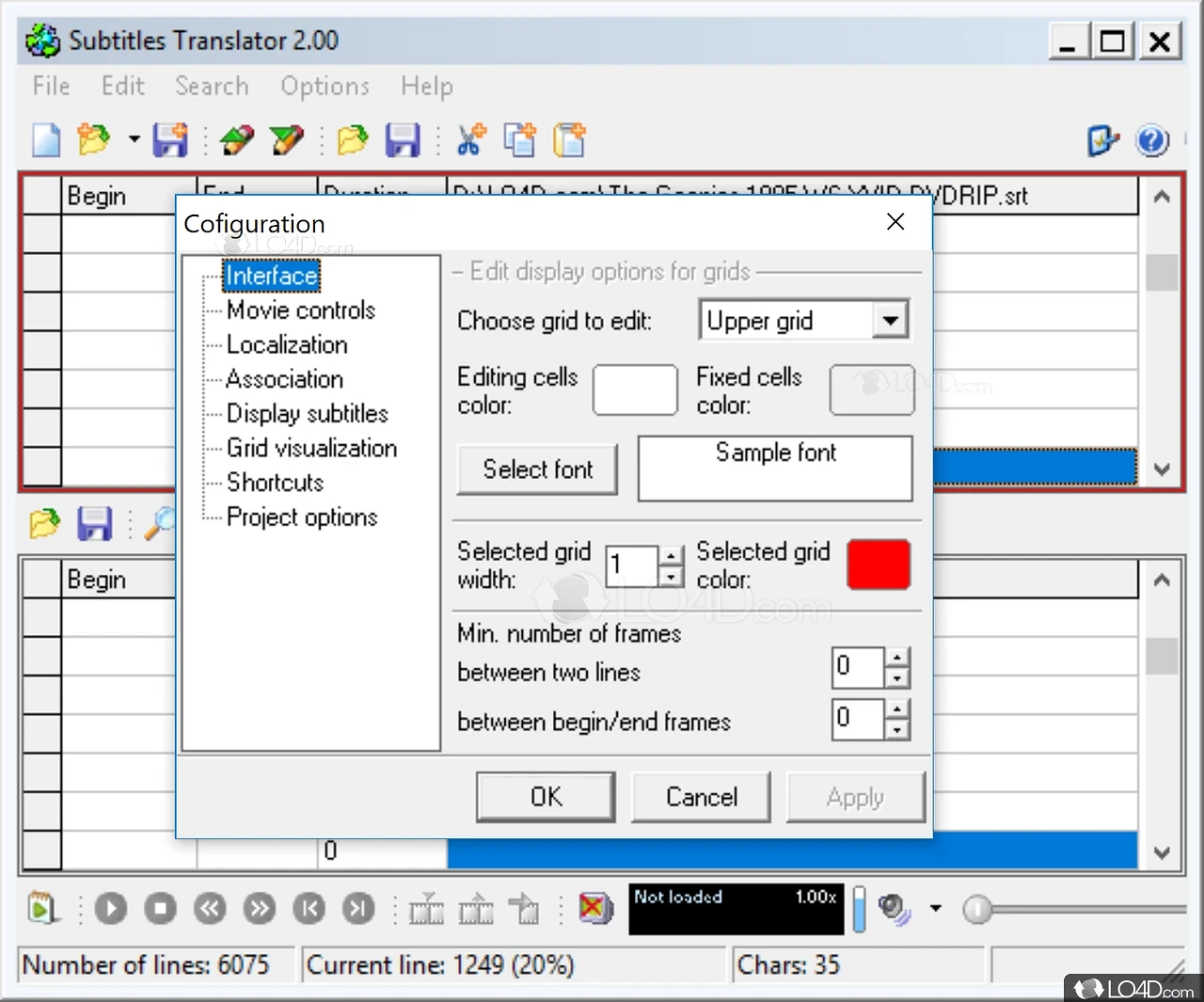Click the red Selected grid color swatch
The image size is (1204, 1002).
click(879, 565)
